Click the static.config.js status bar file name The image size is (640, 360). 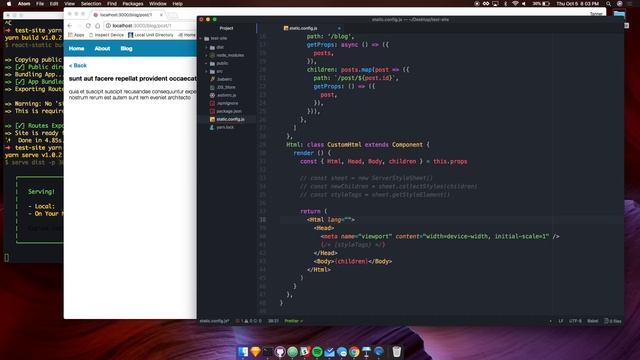click(x=214, y=321)
